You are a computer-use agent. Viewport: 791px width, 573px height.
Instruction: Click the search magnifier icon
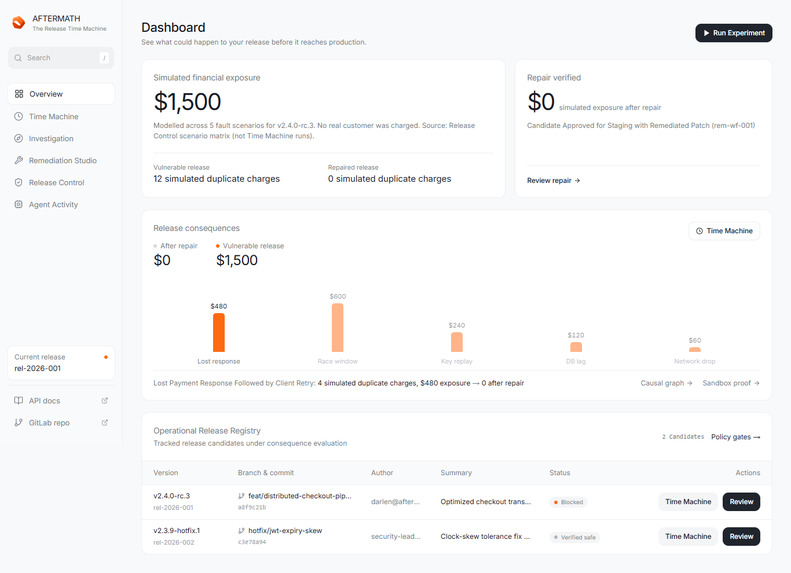tap(18, 58)
